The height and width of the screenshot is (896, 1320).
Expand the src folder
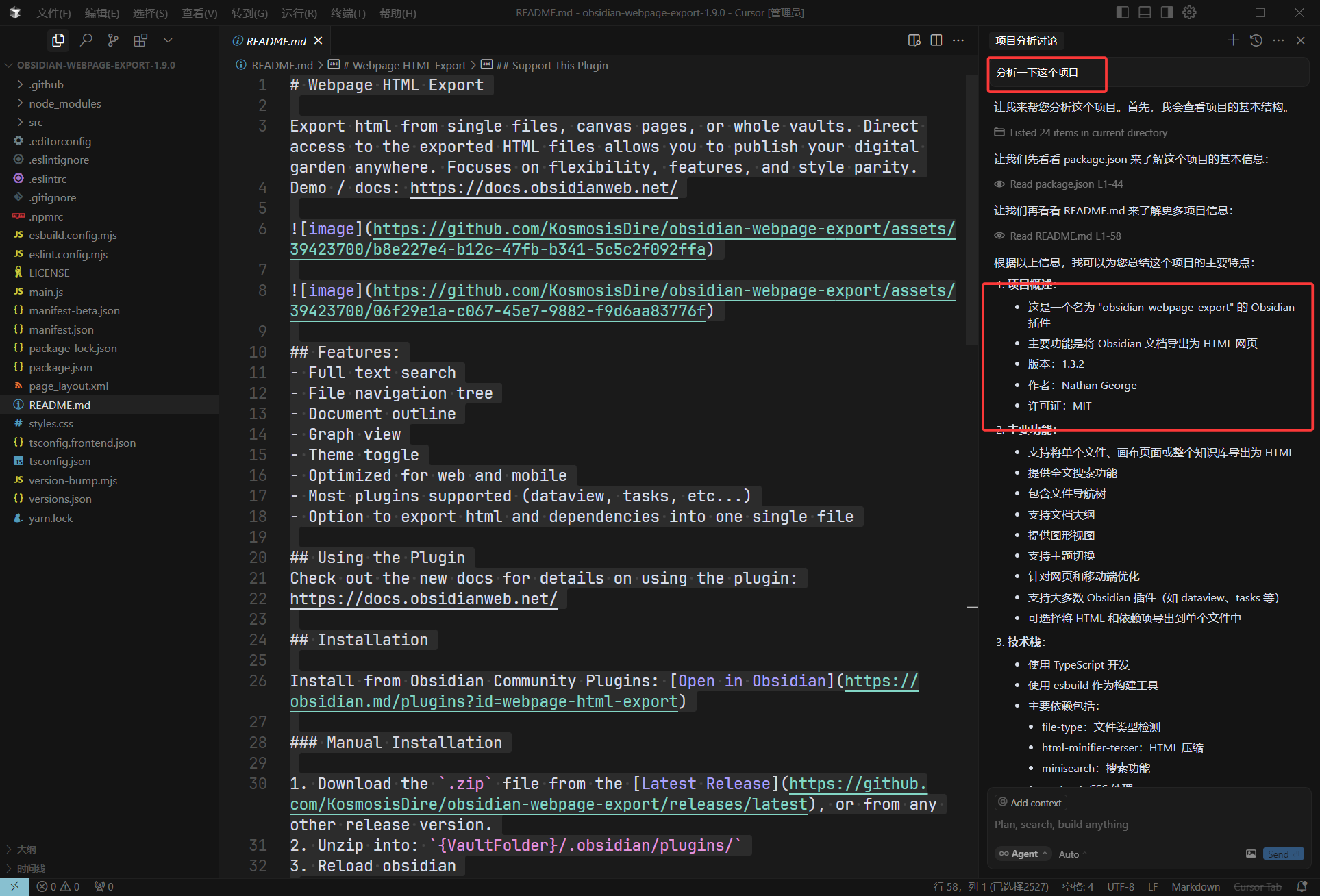click(x=36, y=122)
